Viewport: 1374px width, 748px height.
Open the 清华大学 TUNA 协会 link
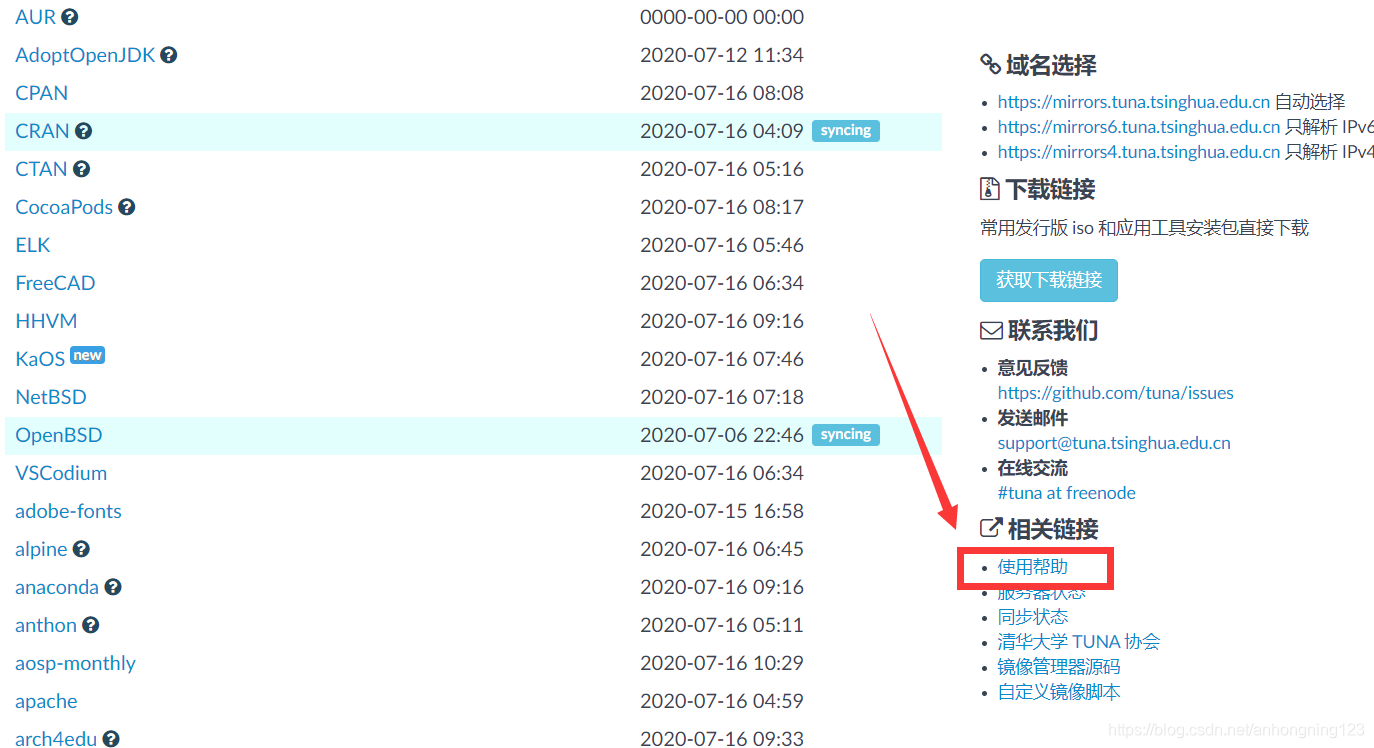tap(1079, 642)
